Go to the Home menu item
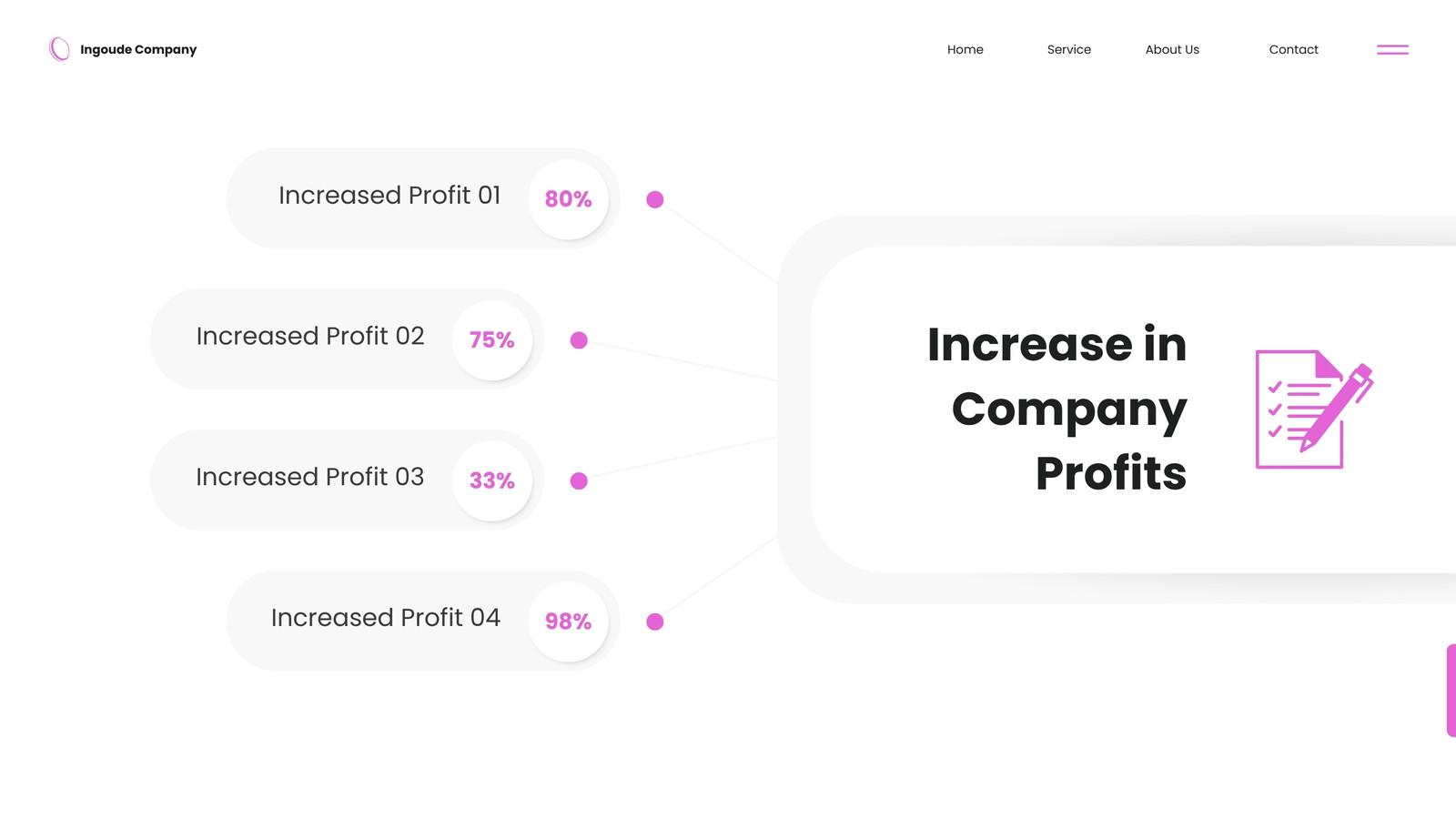The image size is (1456, 819). point(966,49)
